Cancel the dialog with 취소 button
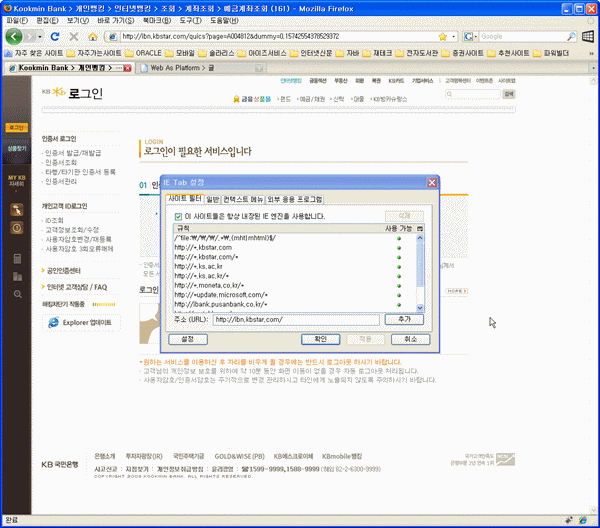600x528 pixels. 410,339
